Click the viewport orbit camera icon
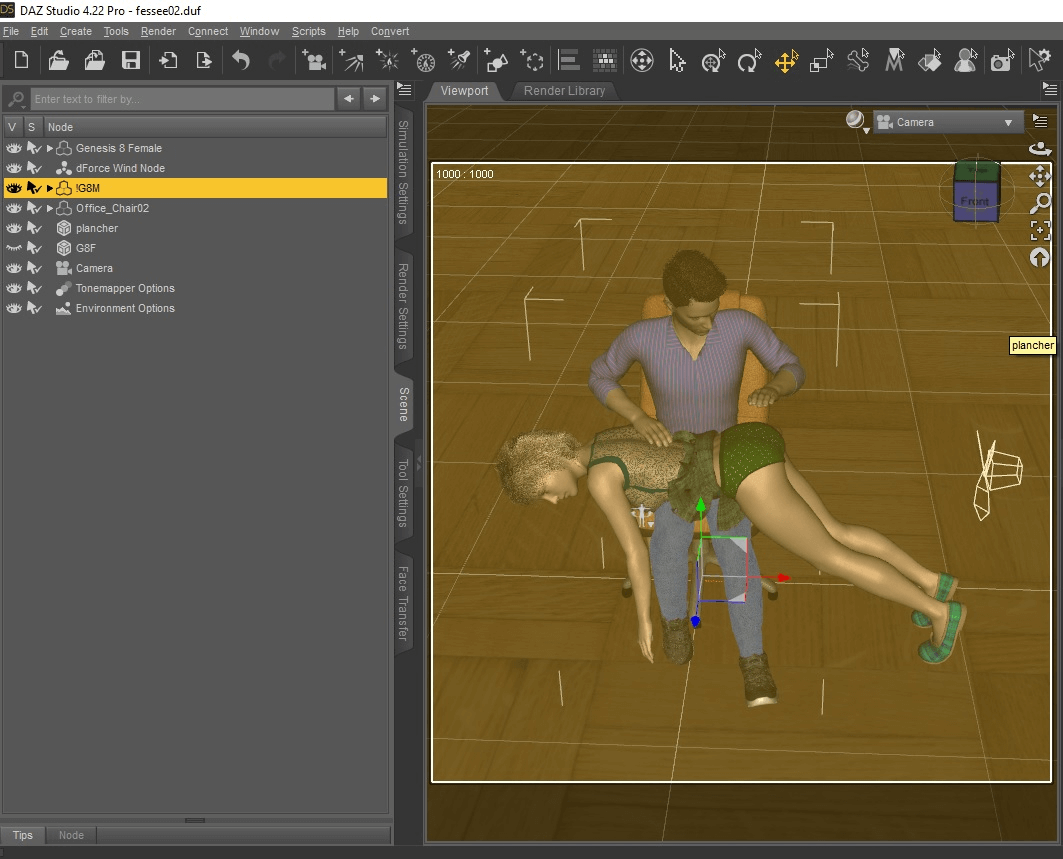The width and height of the screenshot is (1063, 859). (1040, 149)
